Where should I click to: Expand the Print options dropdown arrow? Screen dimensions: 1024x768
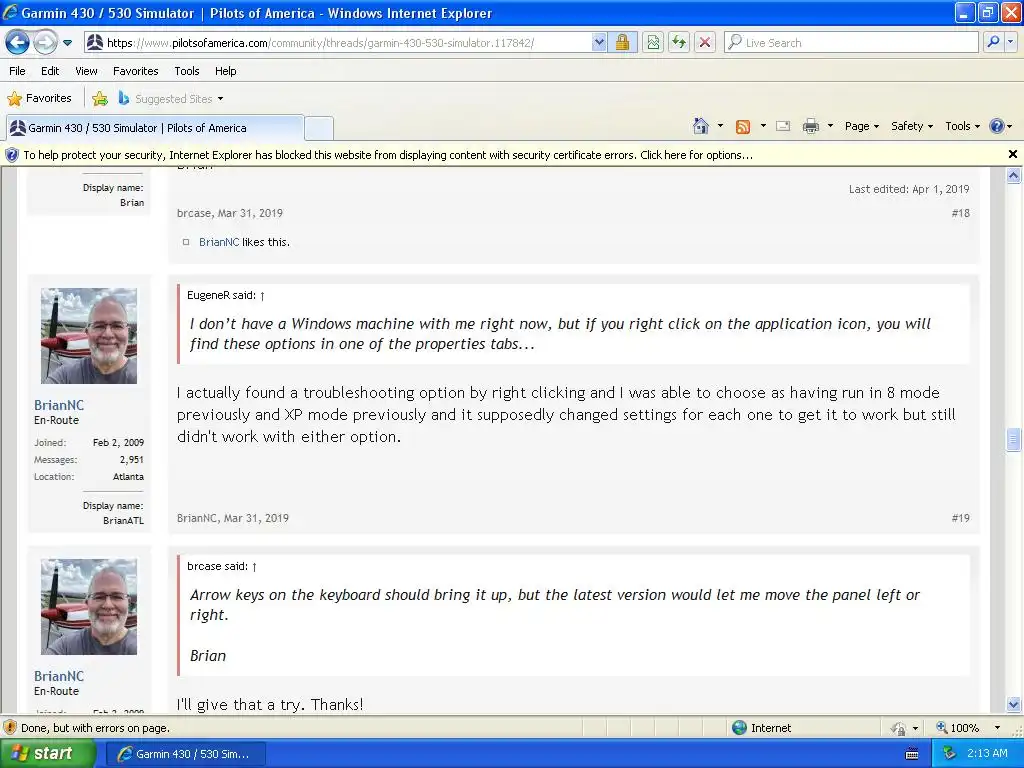tap(830, 126)
